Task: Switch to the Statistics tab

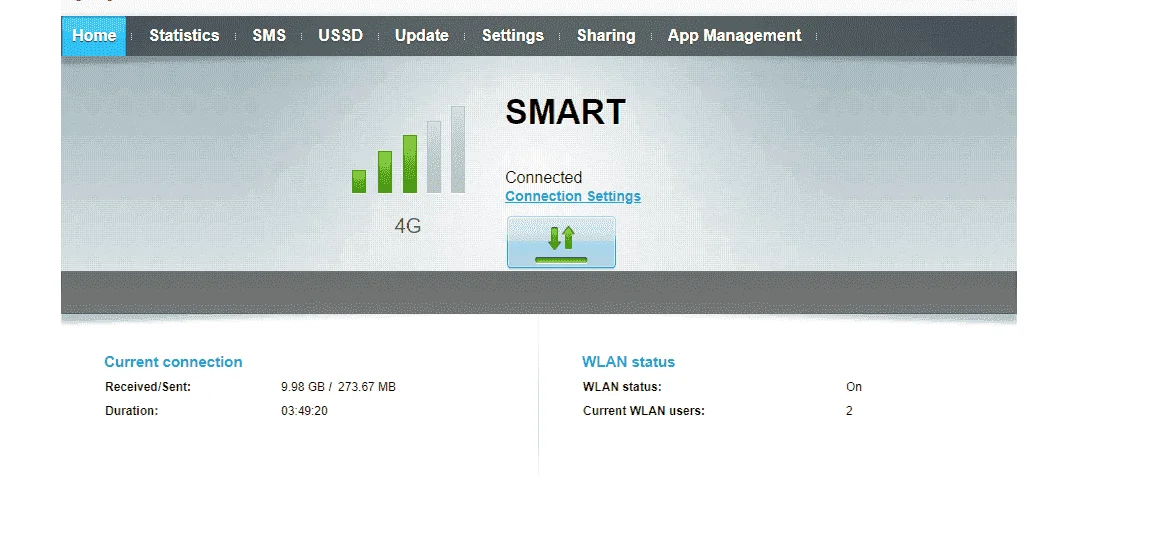Action: pyautogui.click(x=184, y=35)
